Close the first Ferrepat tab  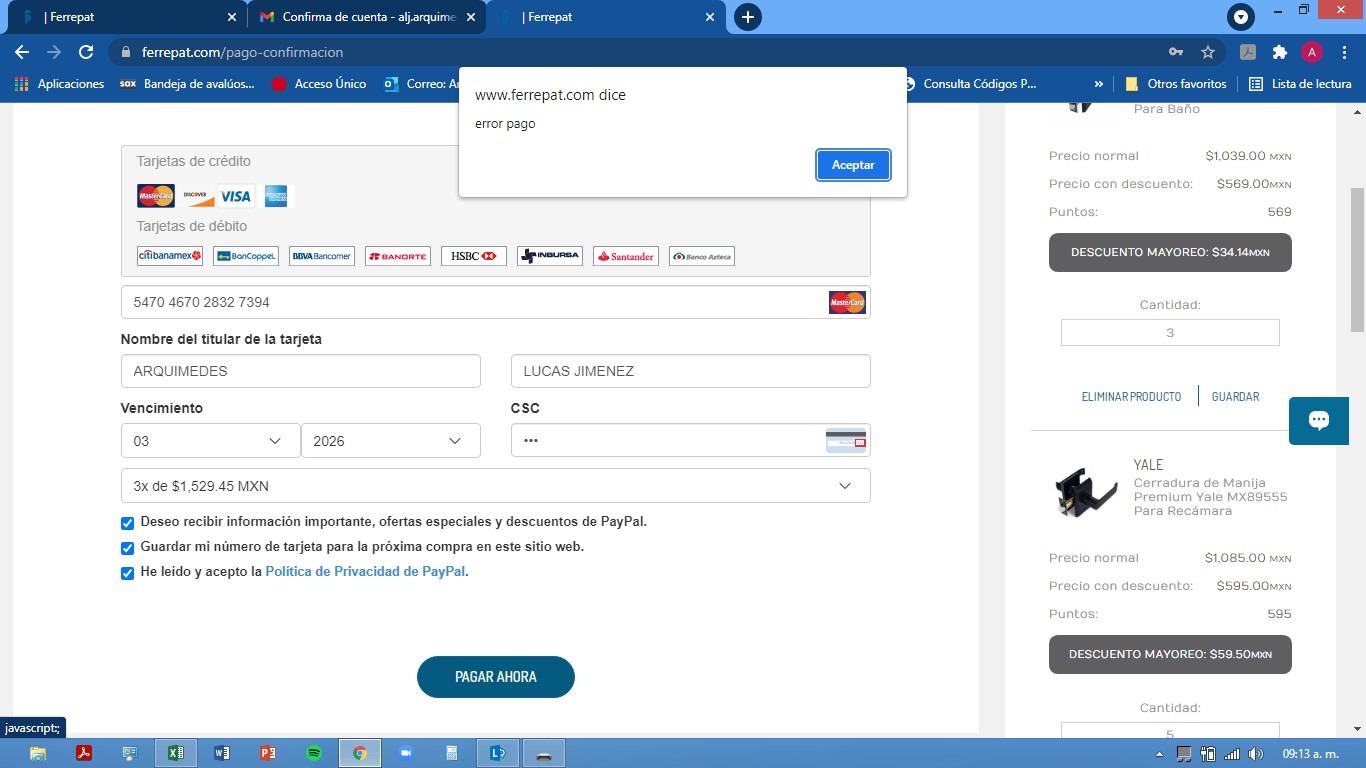tap(232, 17)
